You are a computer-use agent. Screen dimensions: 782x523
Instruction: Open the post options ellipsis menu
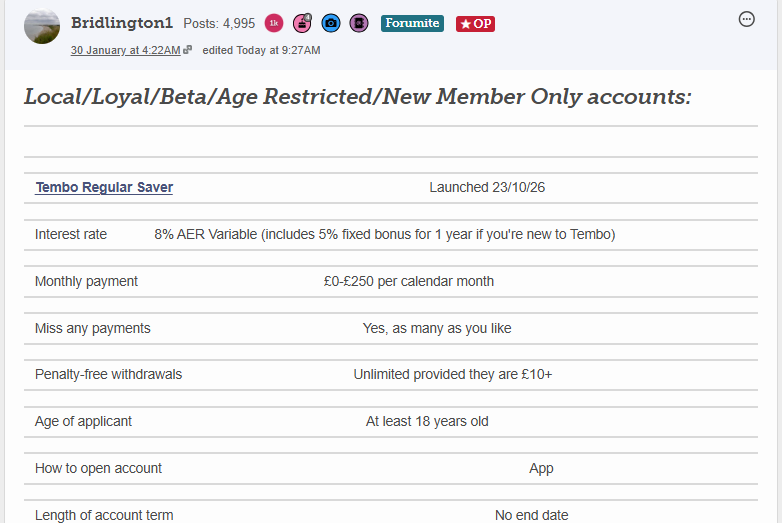747,19
